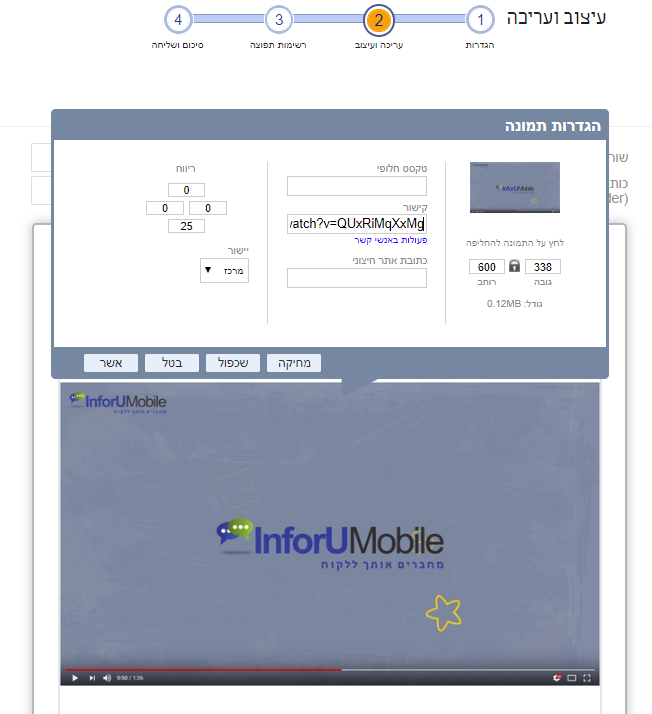
Task: Open the יישור alignment dropdown
Action: tap(224, 270)
